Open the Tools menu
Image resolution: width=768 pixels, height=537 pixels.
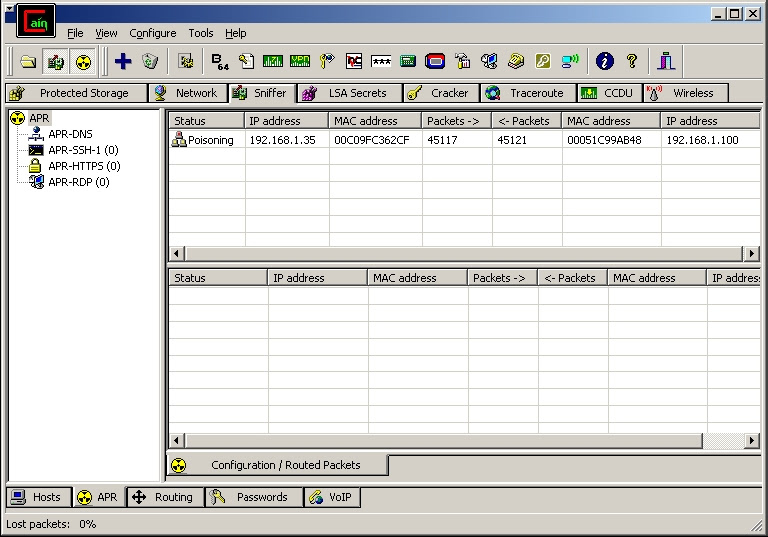pos(201,33)
